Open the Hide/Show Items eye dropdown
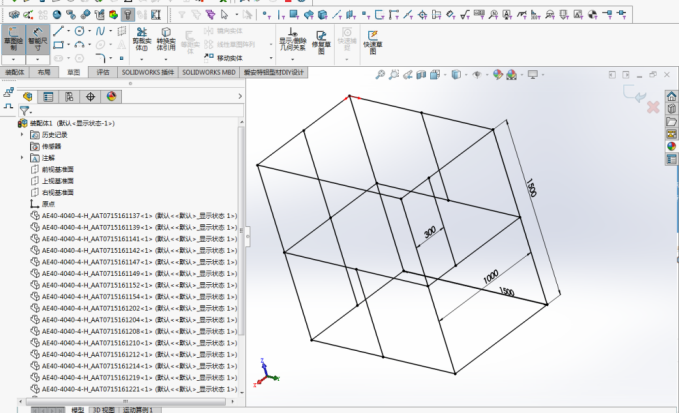The height and width of the screenshot is (413, 679). pyautogui.click(x=476, y=75)
